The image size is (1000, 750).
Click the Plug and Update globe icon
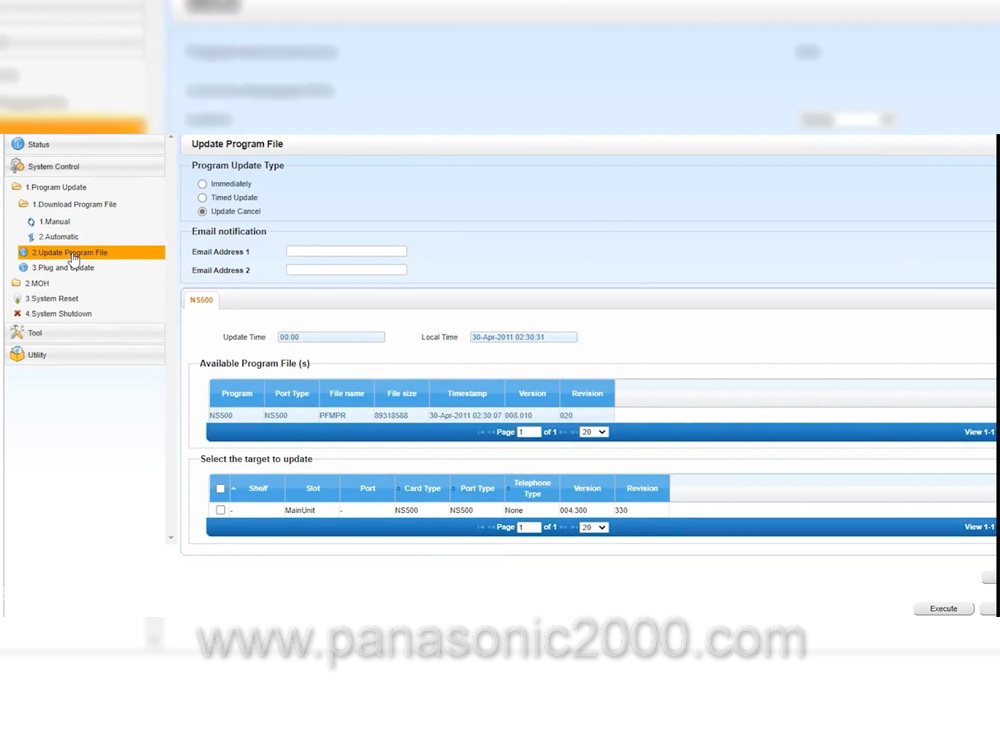(x=24, y=267)
